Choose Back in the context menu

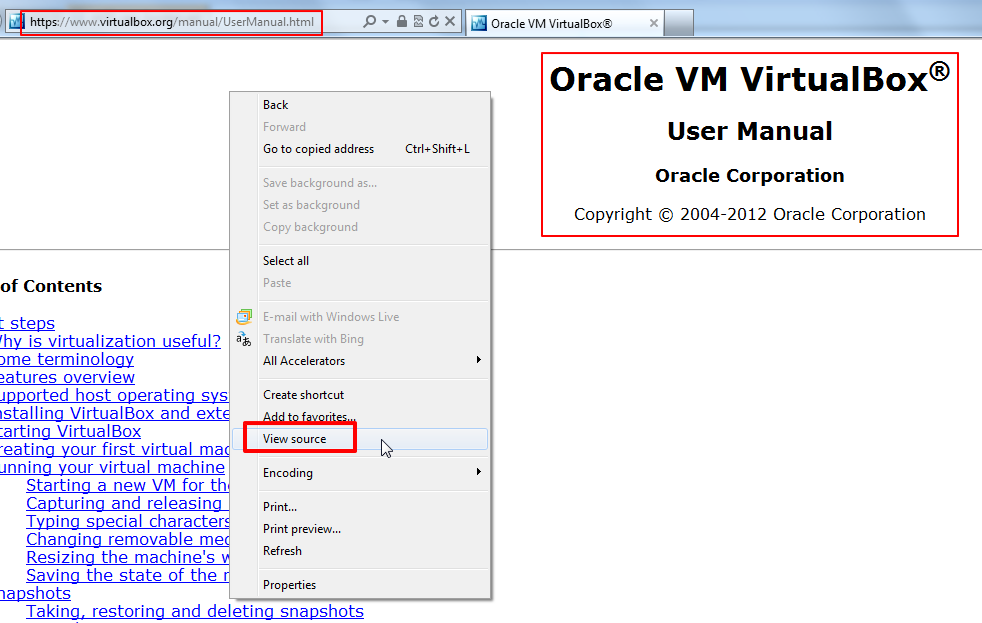point(275,105)
